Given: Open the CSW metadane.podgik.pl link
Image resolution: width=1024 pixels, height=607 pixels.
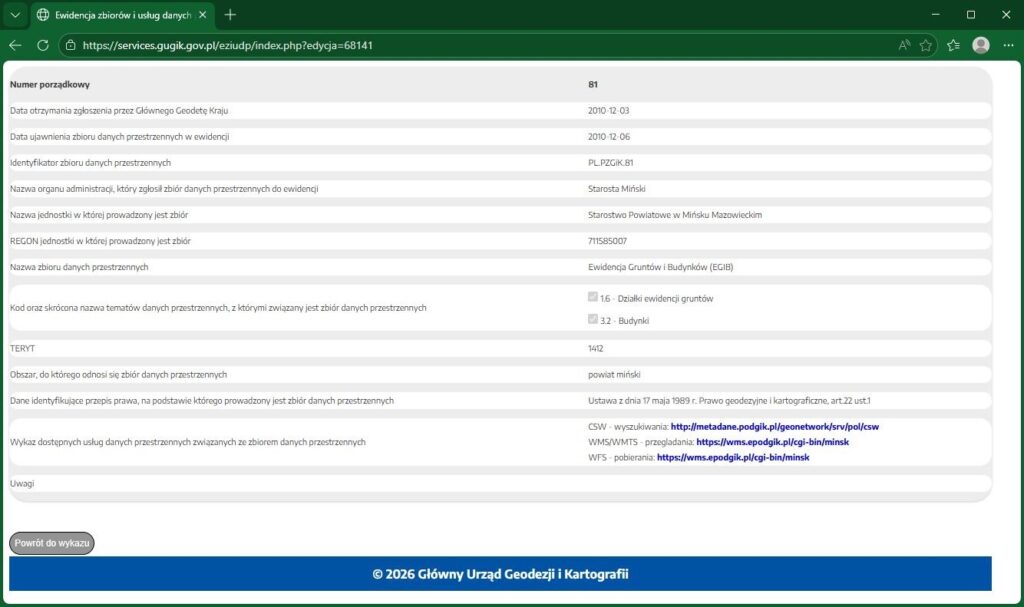Looking at the screenshot, I should click(775, 427).
